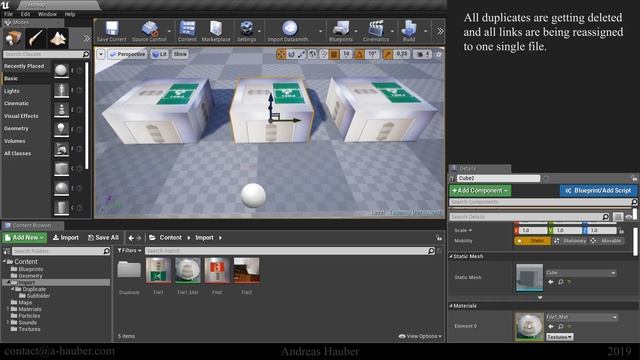This screenshot has height=360, width=640.
Task: Click Blueprint/Add Script button
Action: [598, 191]
